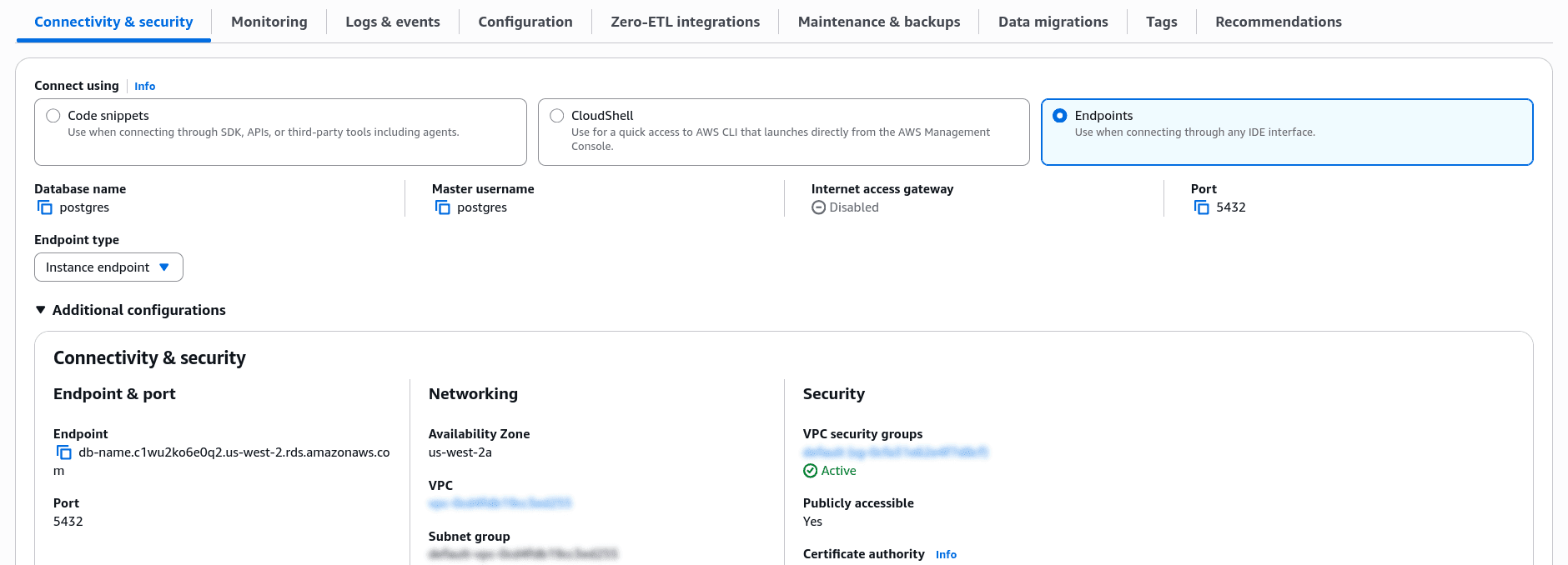Copy the port number 5432
The height and width of the screenshot is (565, 1568).
[1202, 207]
